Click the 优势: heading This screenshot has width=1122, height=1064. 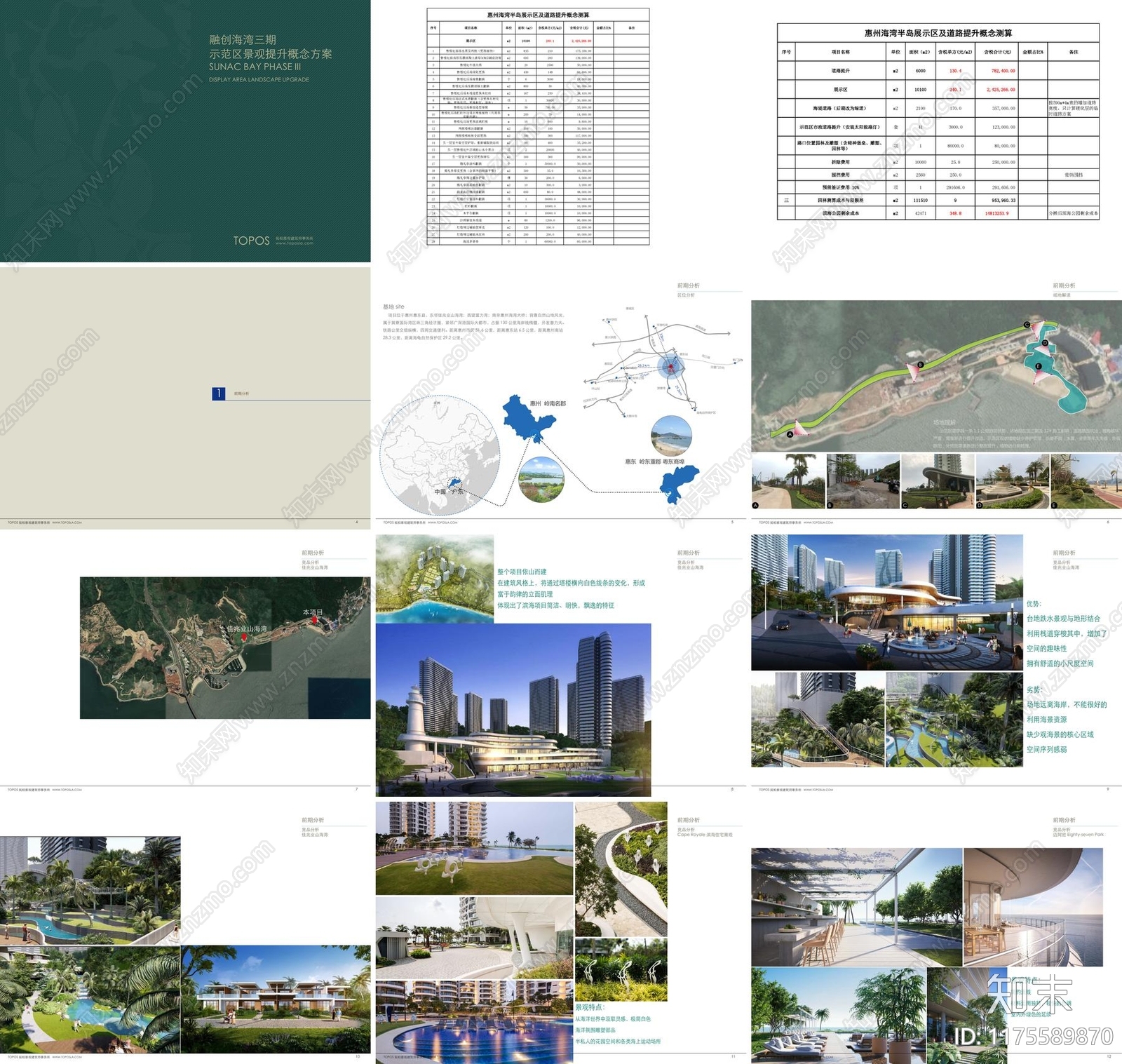(x=1034, y=604)
